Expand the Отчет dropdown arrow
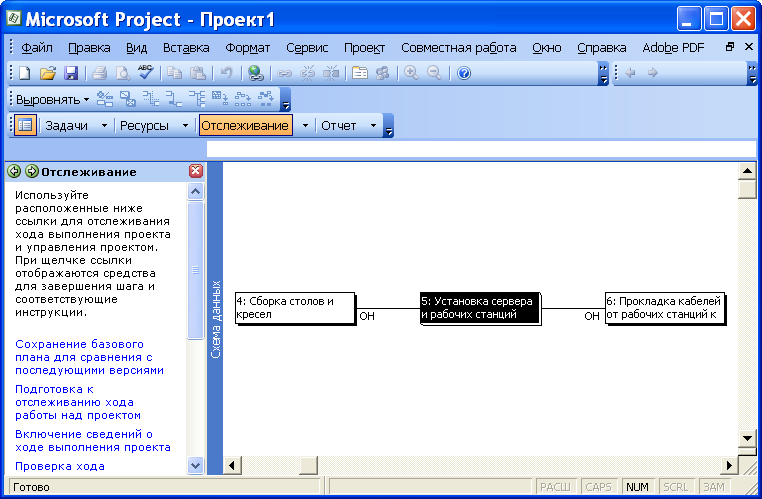Screen dimensions: 762x499 coord(373,125)
